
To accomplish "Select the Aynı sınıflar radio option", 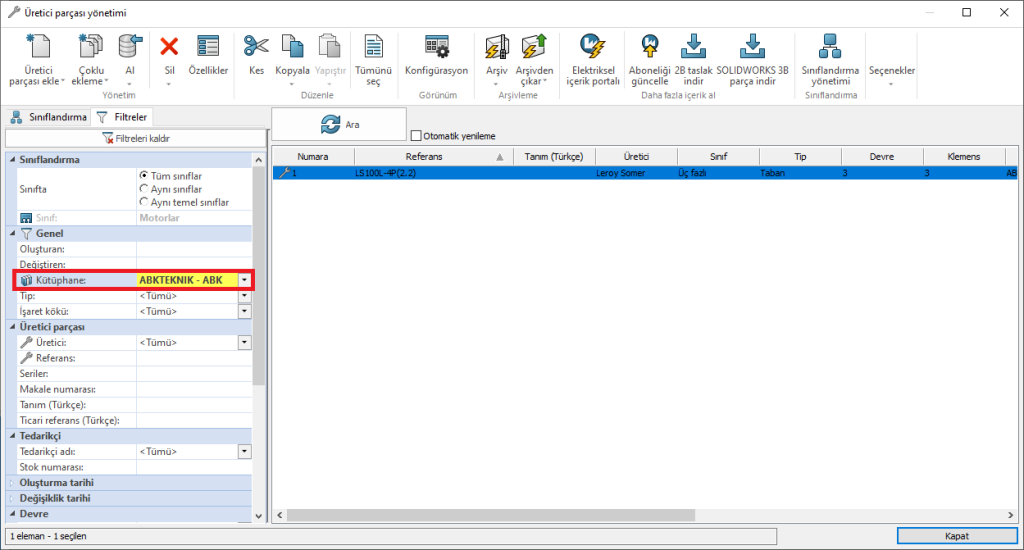I will (x=144, y=189).
